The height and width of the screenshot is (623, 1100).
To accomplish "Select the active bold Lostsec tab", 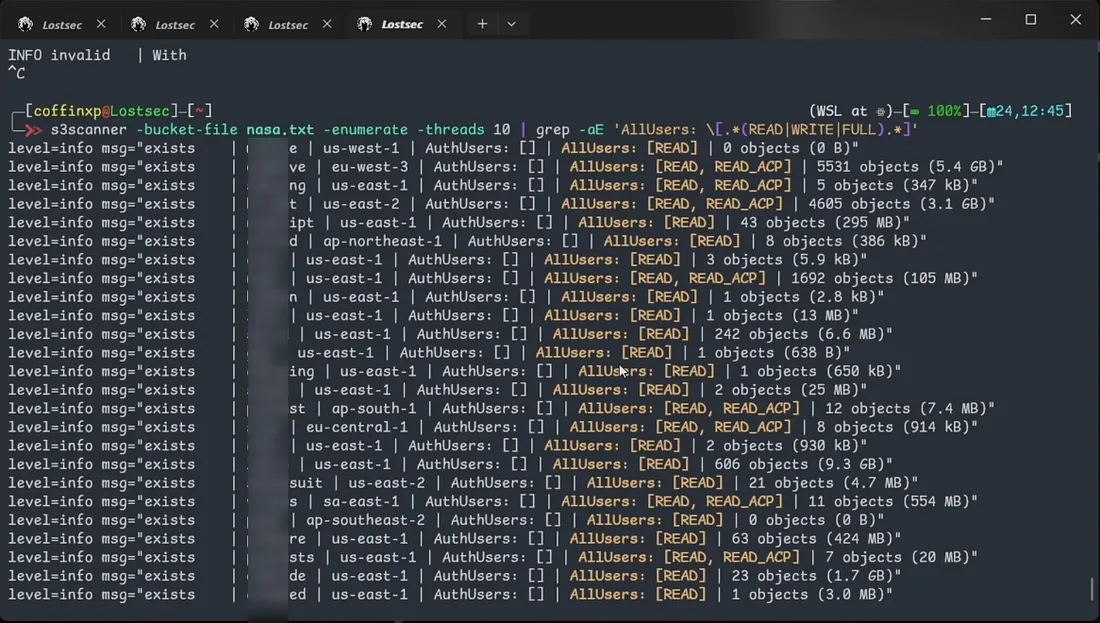I will click(x=402, y=25).
